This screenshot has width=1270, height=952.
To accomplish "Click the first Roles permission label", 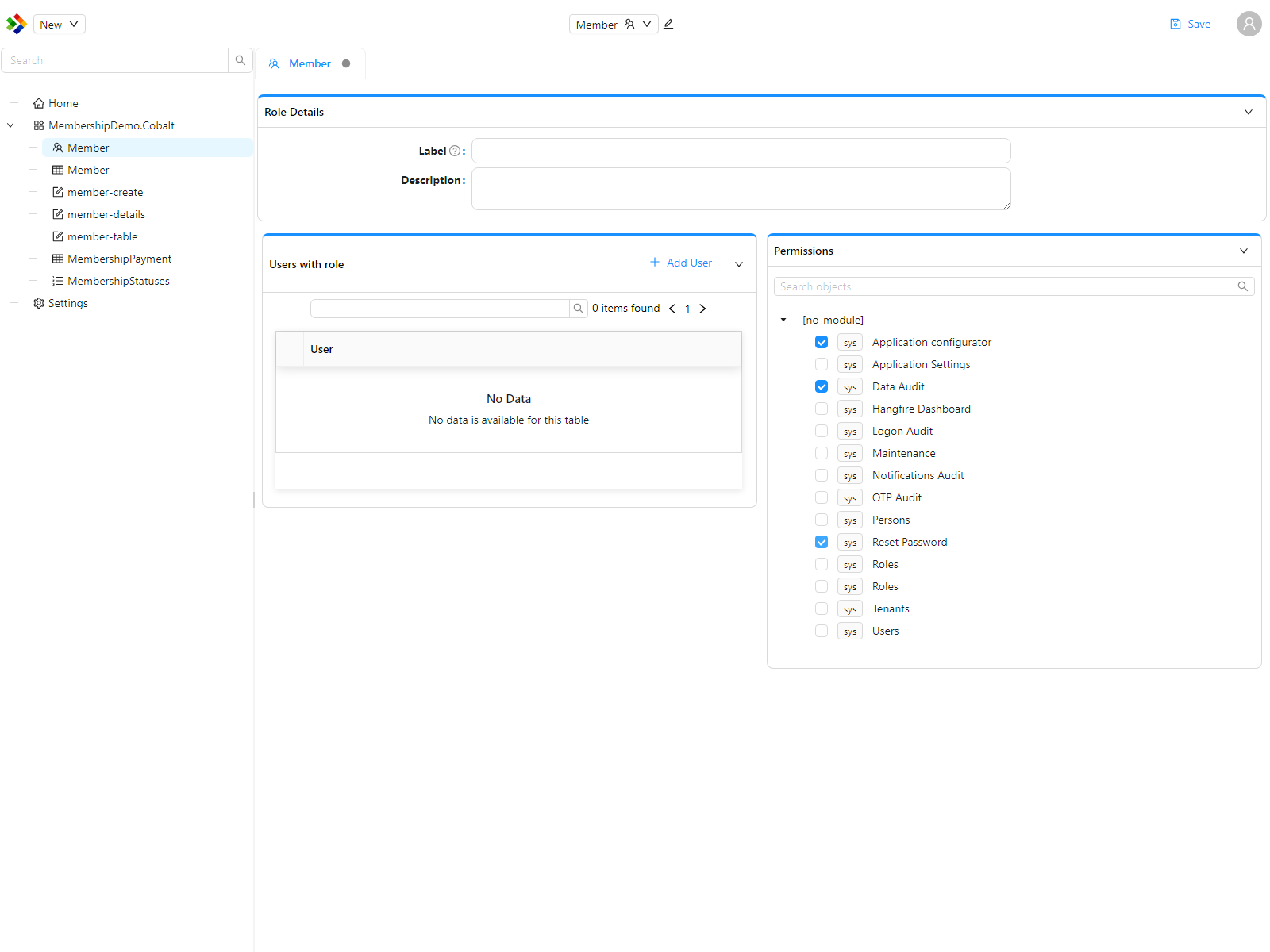I will [885, 564].
